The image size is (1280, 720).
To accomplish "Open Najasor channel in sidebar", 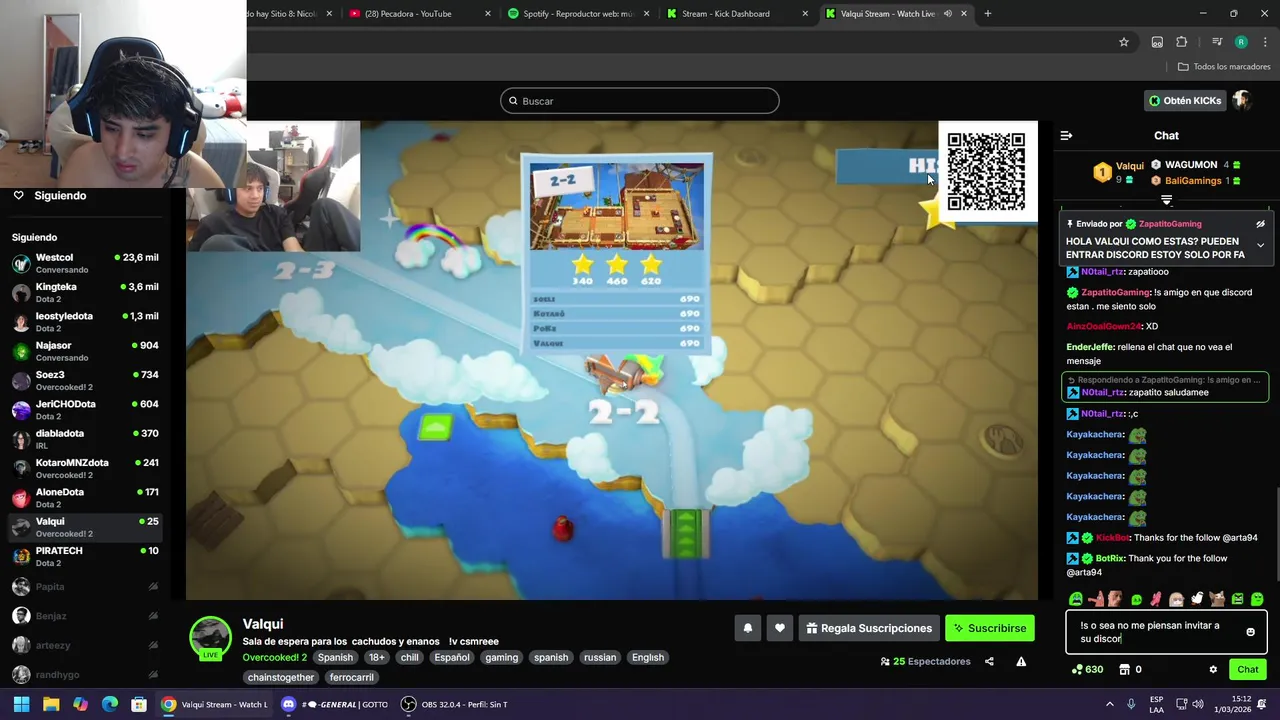I will coord(85,351).
